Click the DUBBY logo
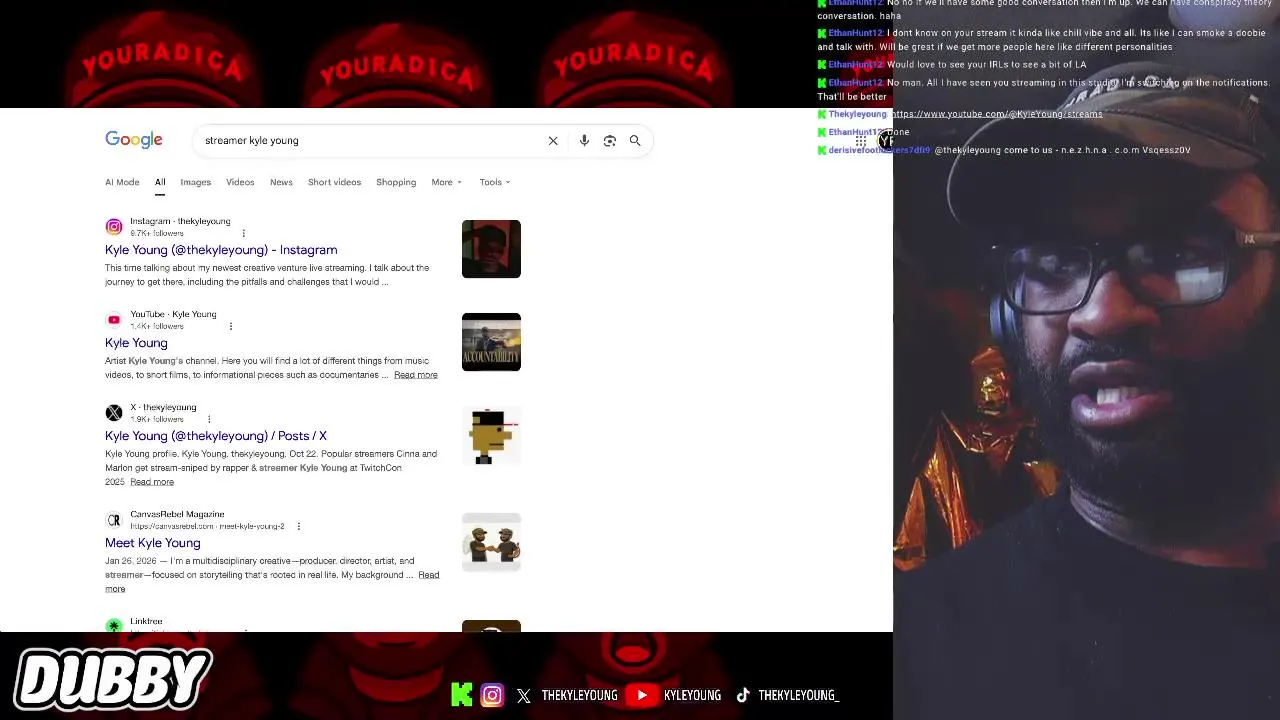Viewport: 1280px width, 720px height. 112,679
